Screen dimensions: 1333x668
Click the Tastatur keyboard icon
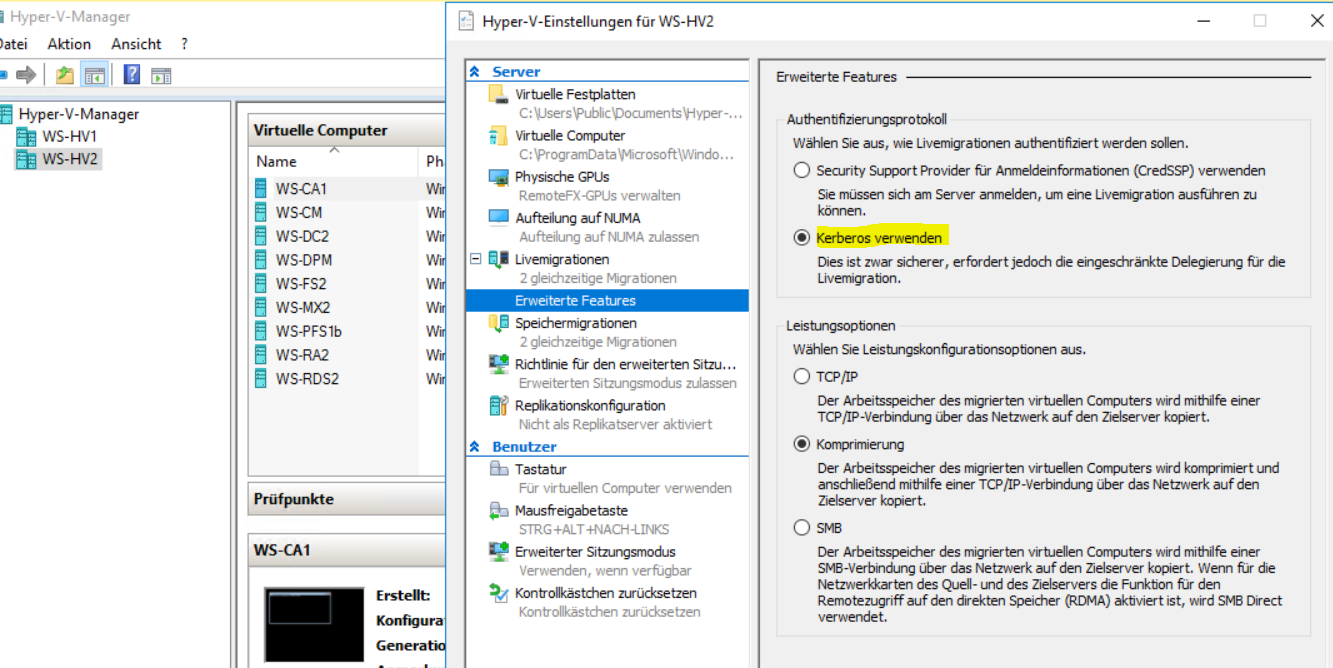coord(499,469)
